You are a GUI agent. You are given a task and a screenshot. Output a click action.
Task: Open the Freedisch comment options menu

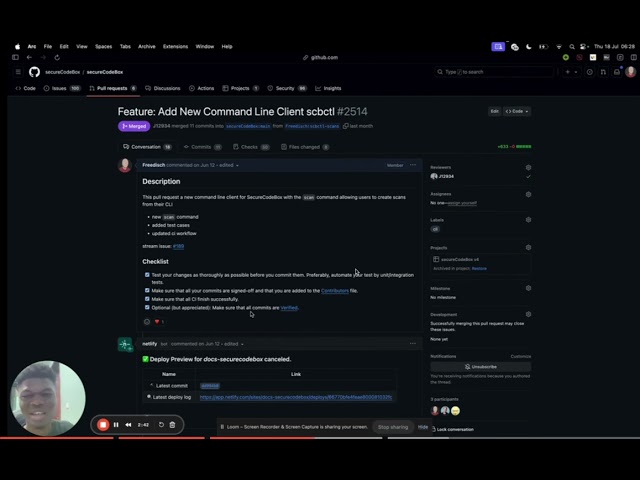(x=413, y=165)
